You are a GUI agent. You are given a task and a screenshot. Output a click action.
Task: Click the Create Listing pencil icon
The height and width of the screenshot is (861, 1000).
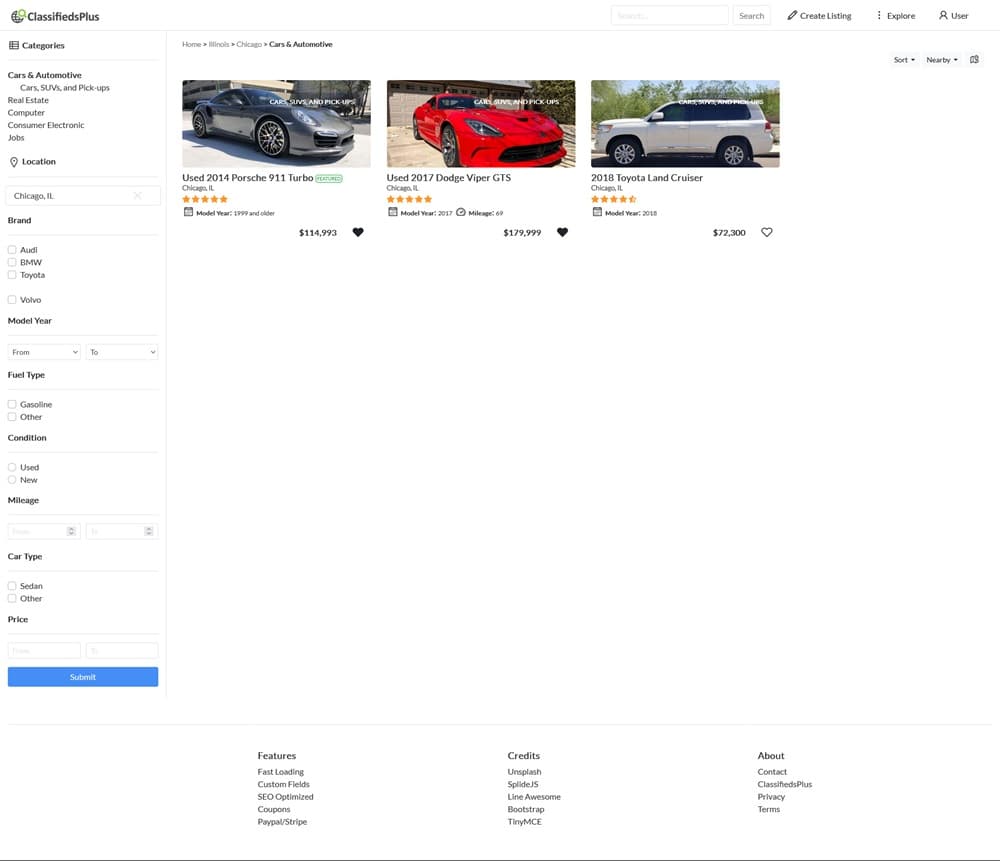click(792, 16)
